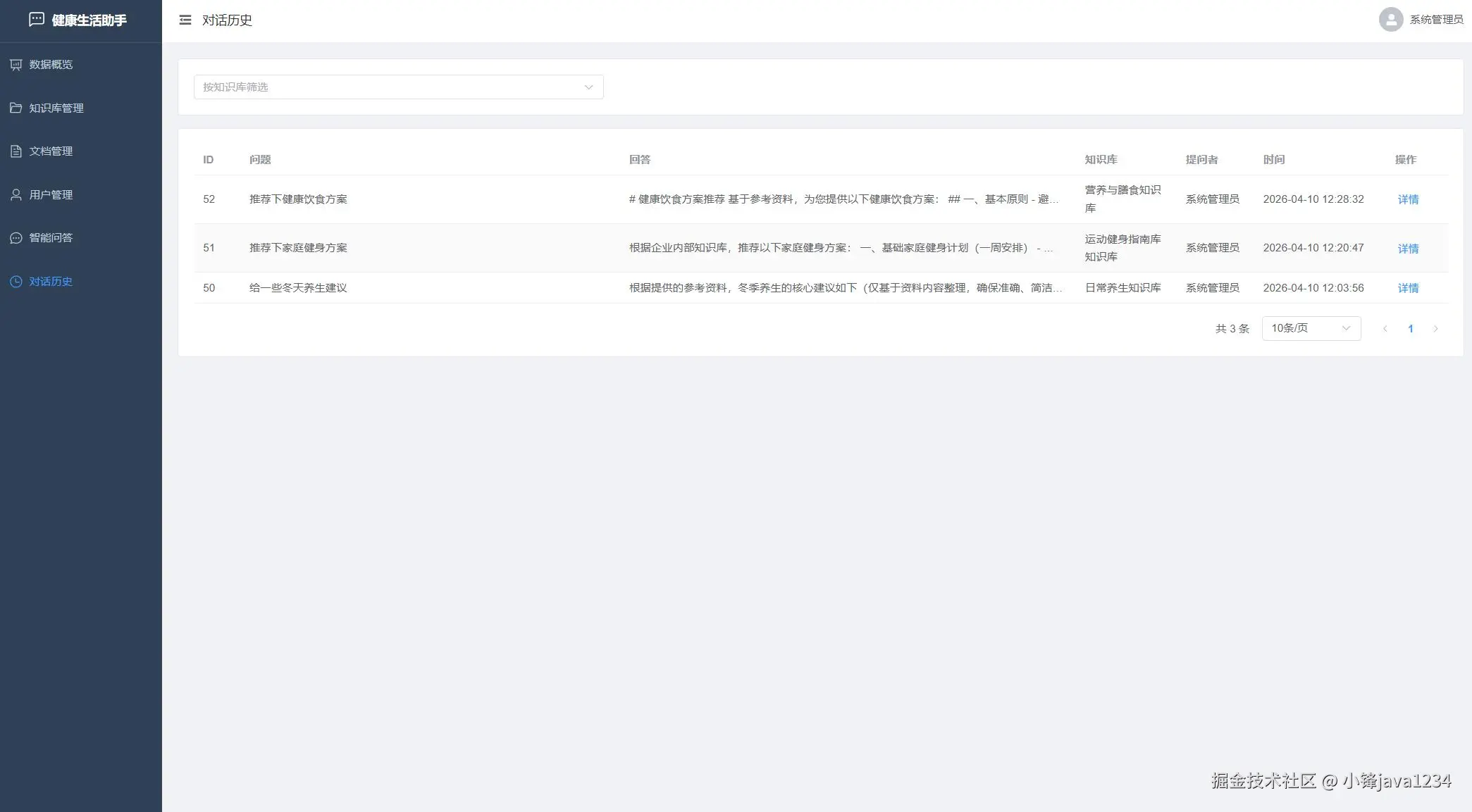Click the 用户管理 person icon
The image size is (1472, 812).
click(16, 195)
